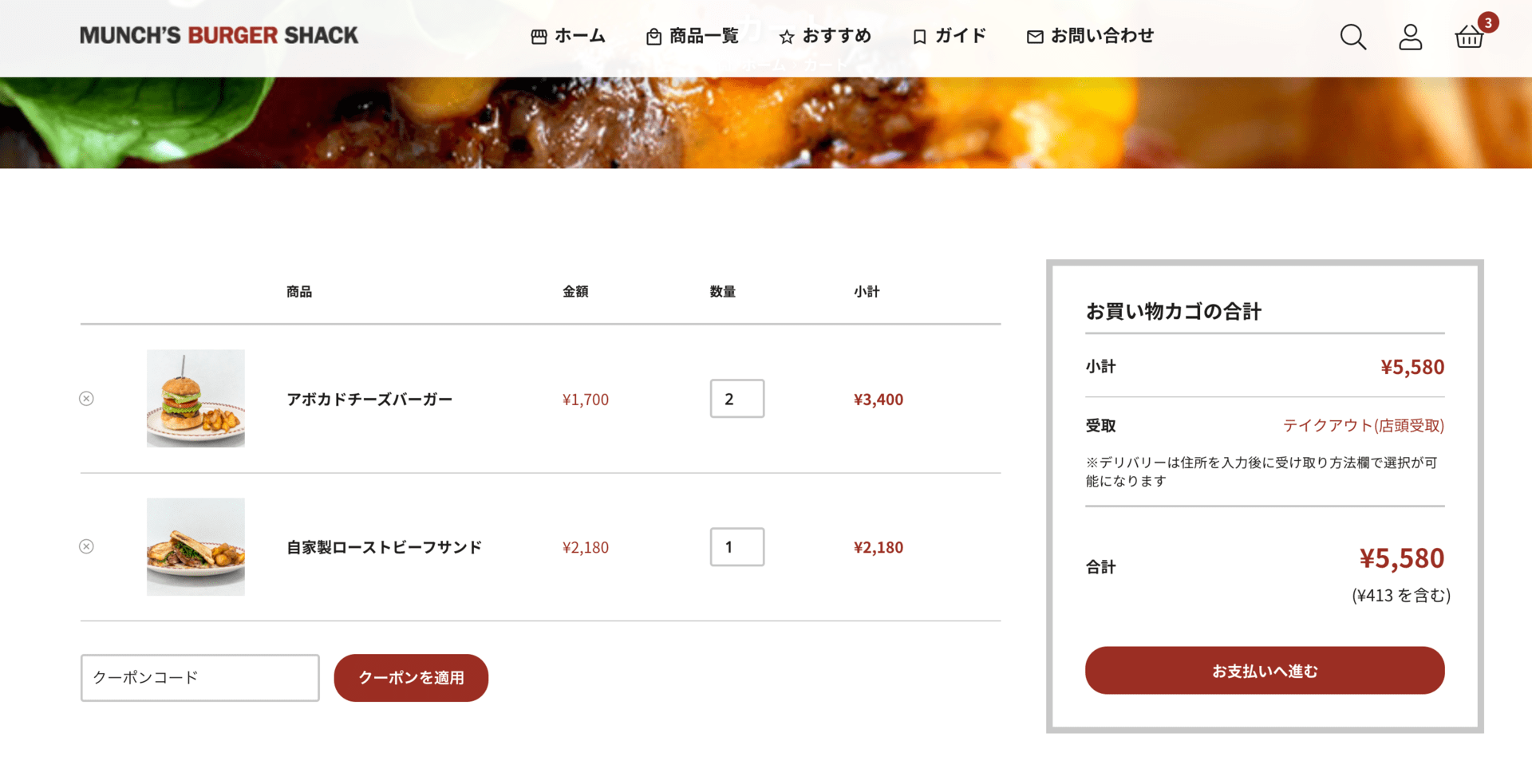
Task: Click the ホーム store icon
Action: pos(539,37)
